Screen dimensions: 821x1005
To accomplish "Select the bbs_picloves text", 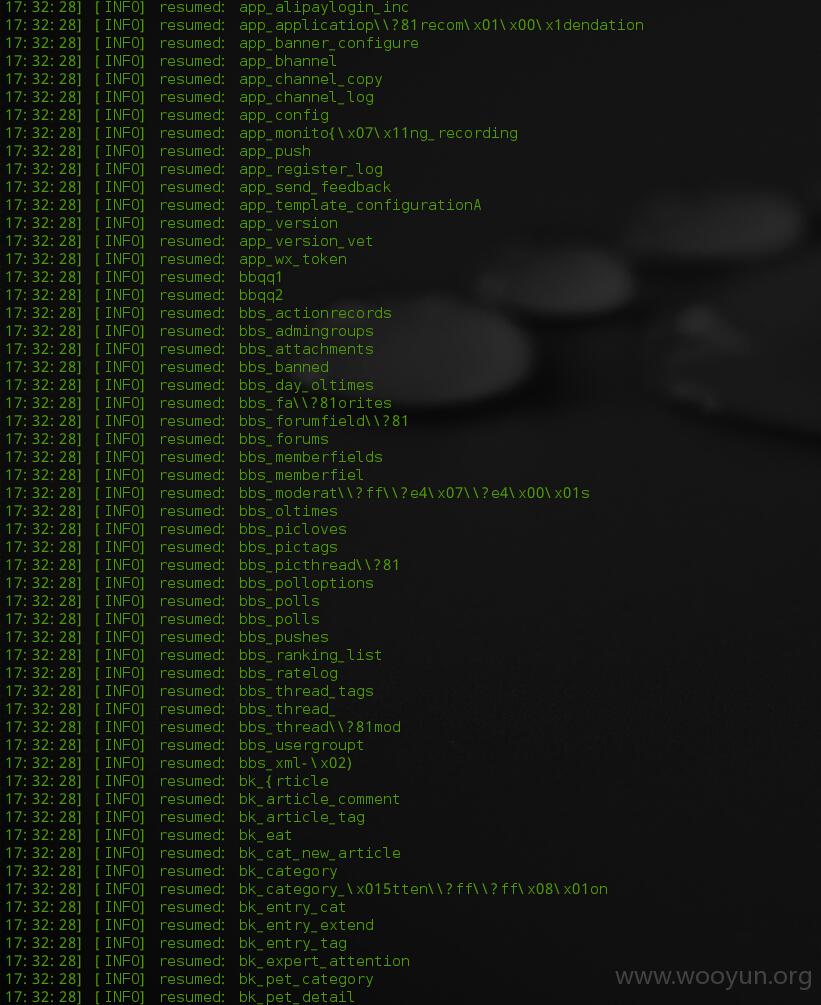I will (293, 529).
